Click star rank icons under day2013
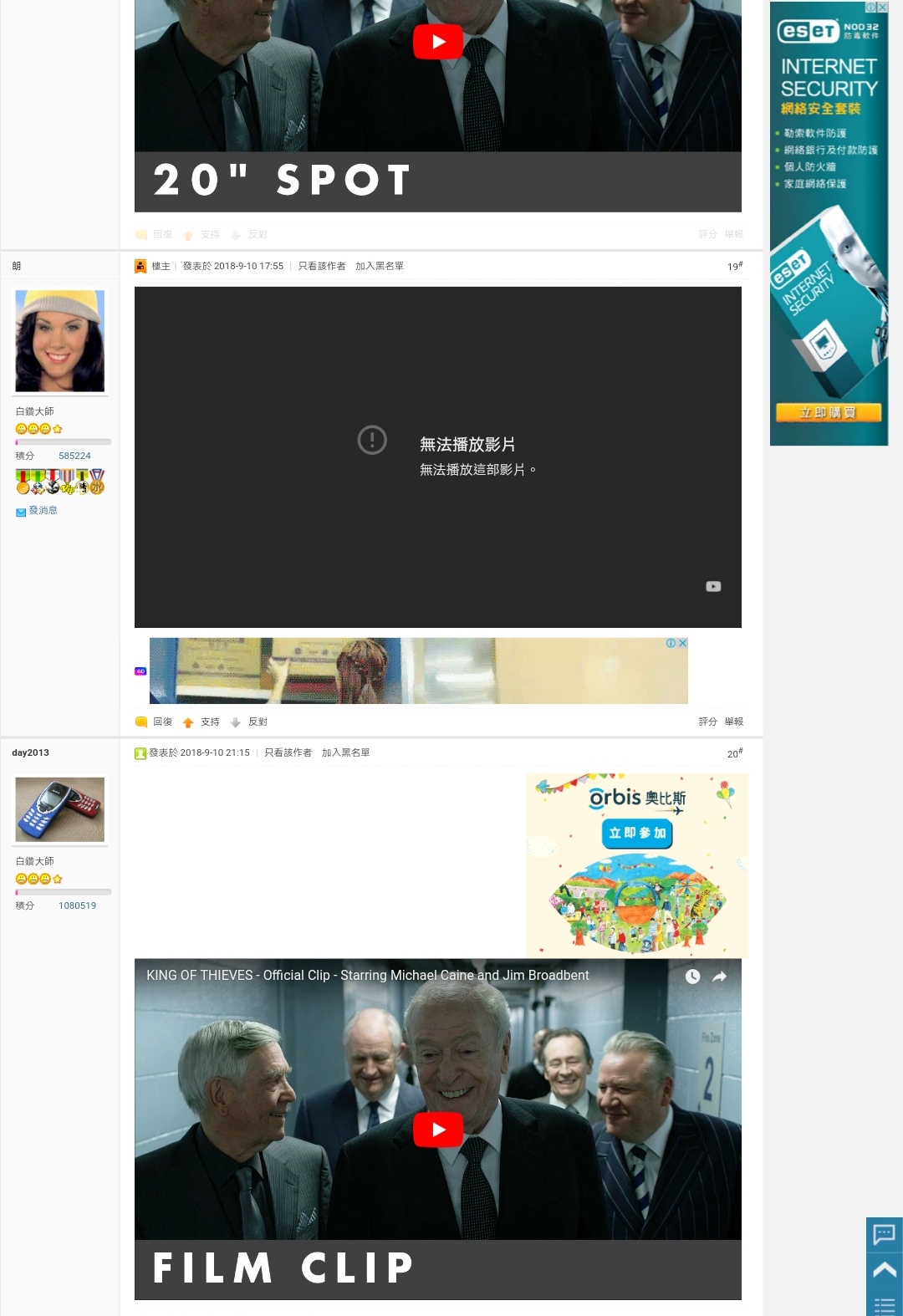Screen dimensions: 903x1316 (39, 879)
